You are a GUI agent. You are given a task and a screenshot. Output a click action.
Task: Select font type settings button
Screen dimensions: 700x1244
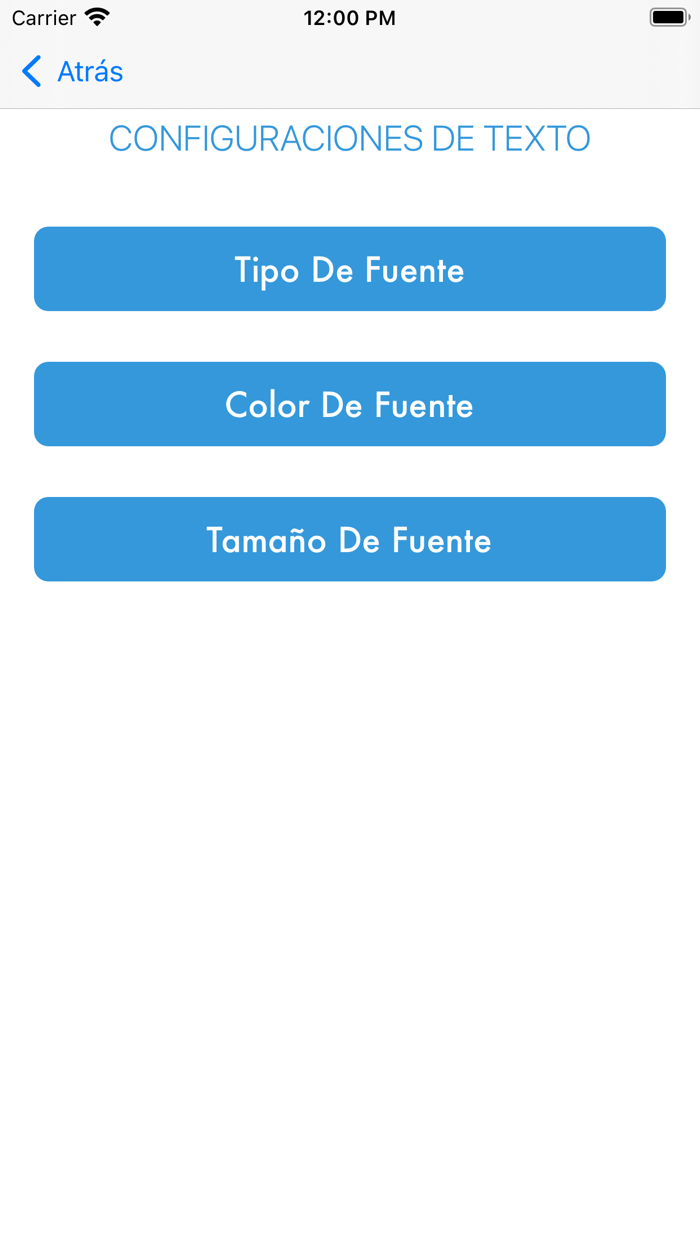(x=350, y=269)
